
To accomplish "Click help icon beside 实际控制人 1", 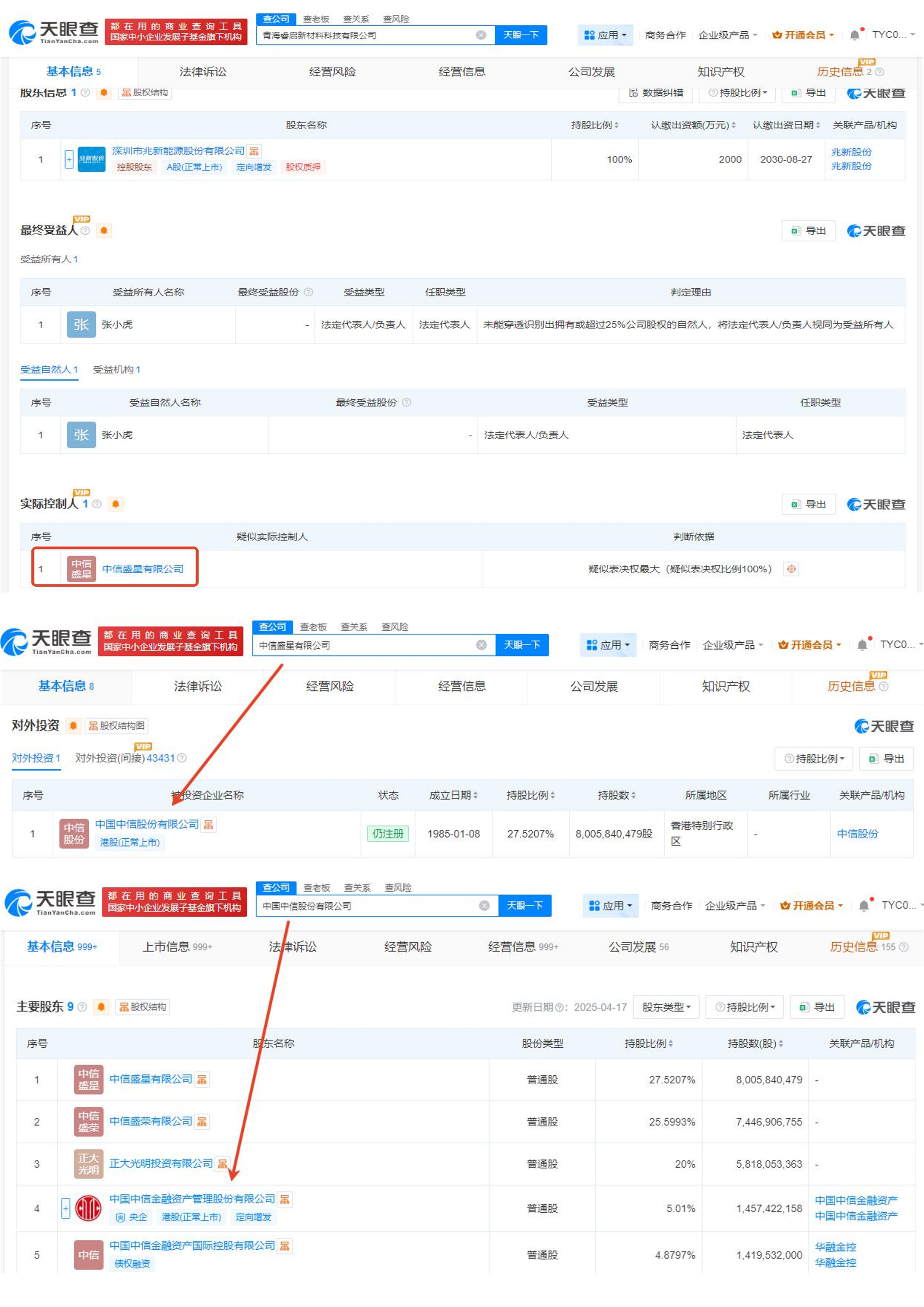I will pos(97,504).
